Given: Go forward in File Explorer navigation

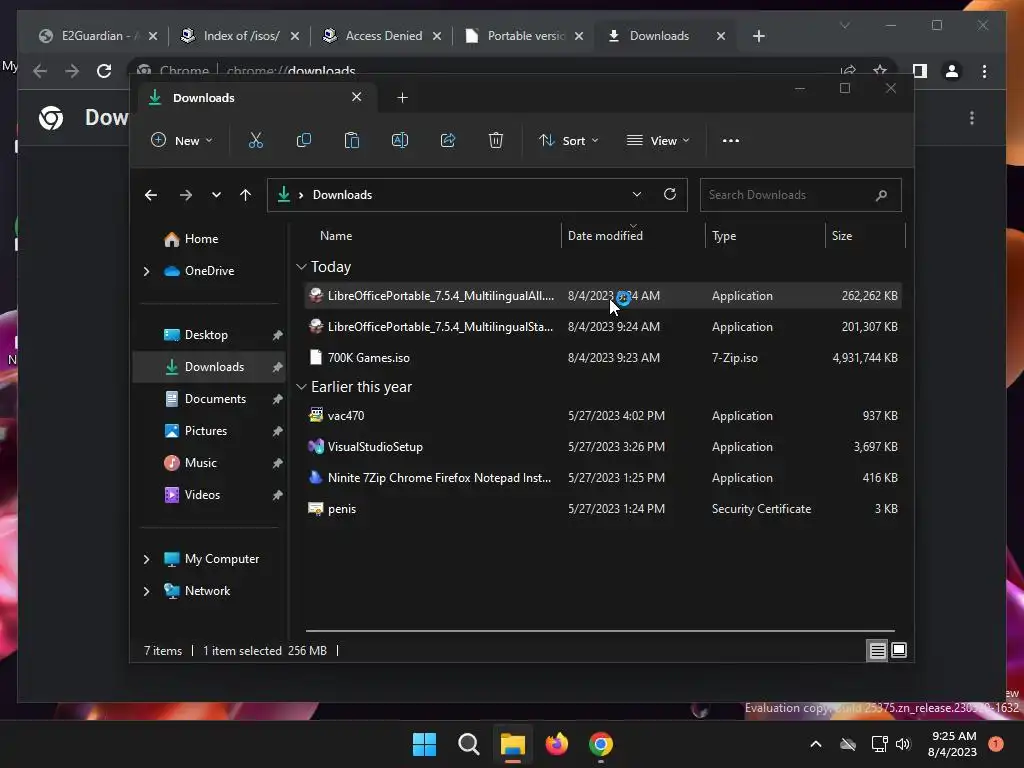Looking at the screenshot, I should tap(185, 195).
